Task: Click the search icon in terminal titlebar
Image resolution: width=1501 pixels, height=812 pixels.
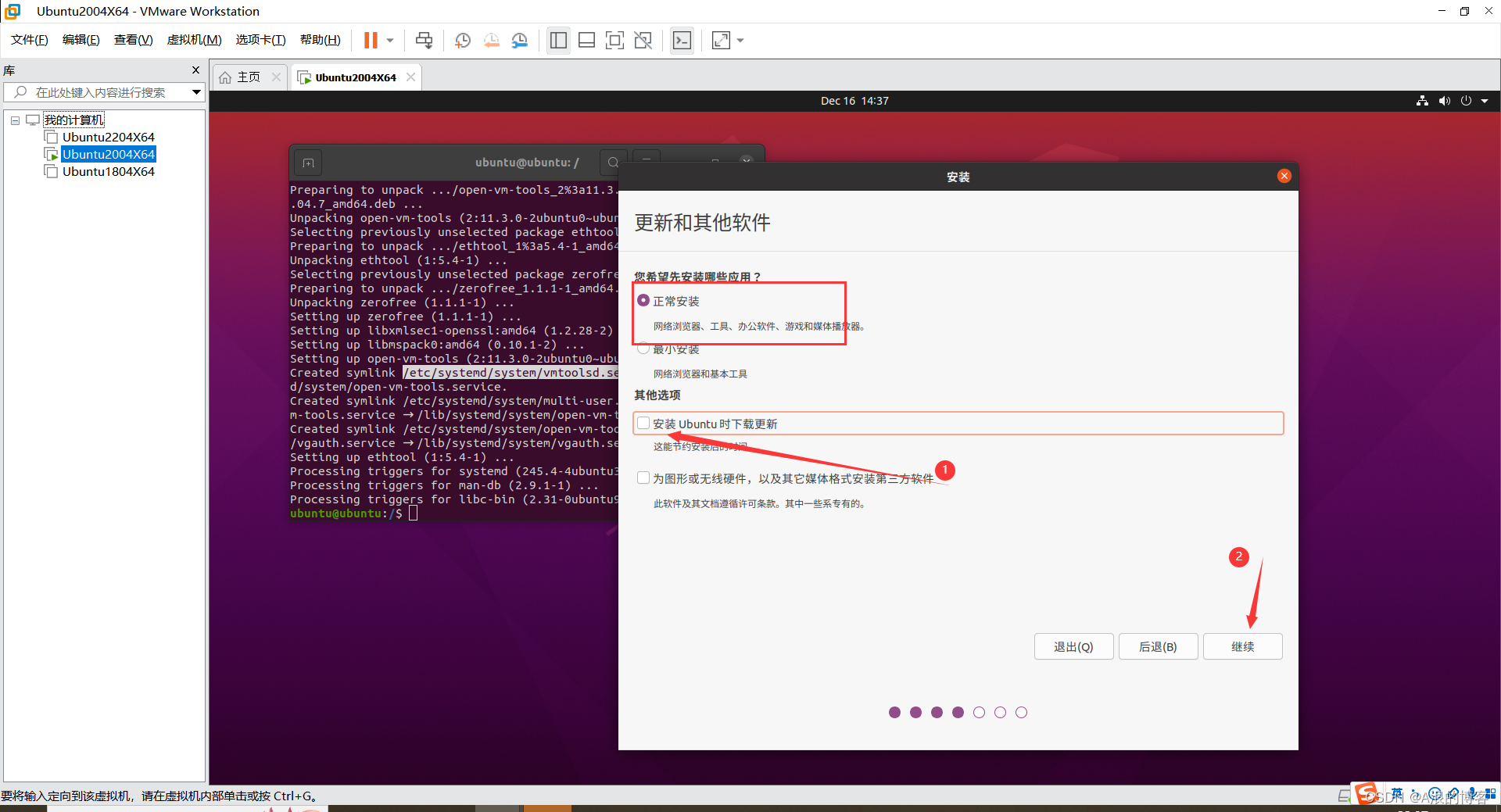Action: [x=612, y=162]
